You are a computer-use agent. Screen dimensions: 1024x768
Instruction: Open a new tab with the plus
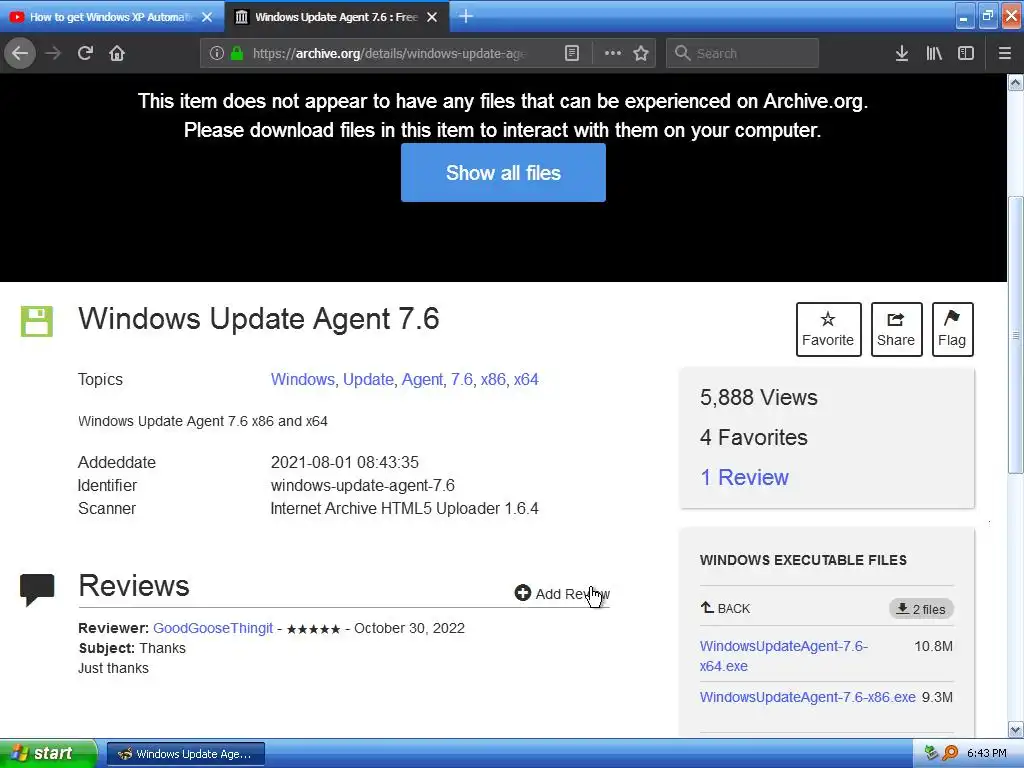pos(466,16)
